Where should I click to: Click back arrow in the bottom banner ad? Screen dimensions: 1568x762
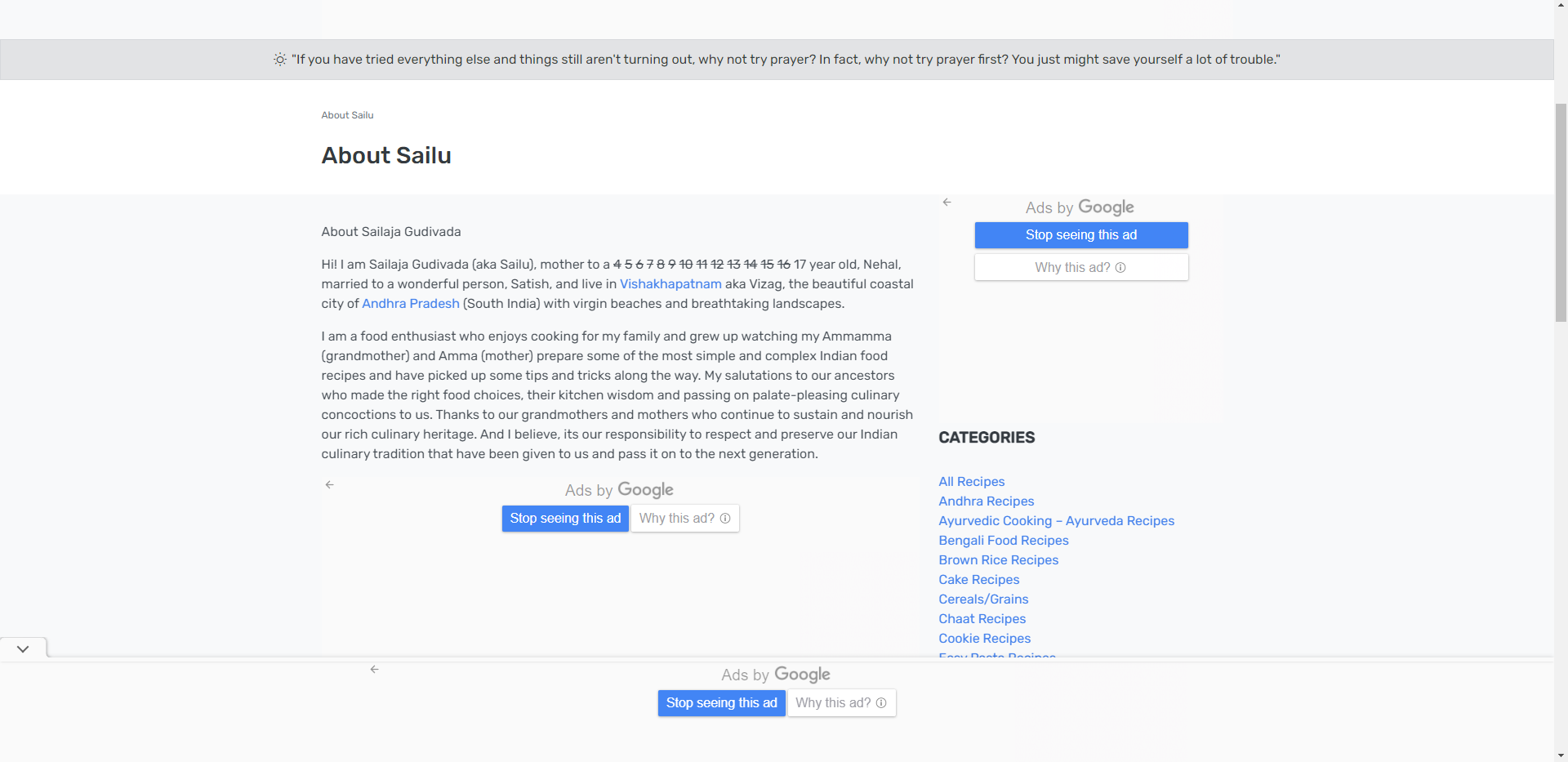[x=374, y=669]
